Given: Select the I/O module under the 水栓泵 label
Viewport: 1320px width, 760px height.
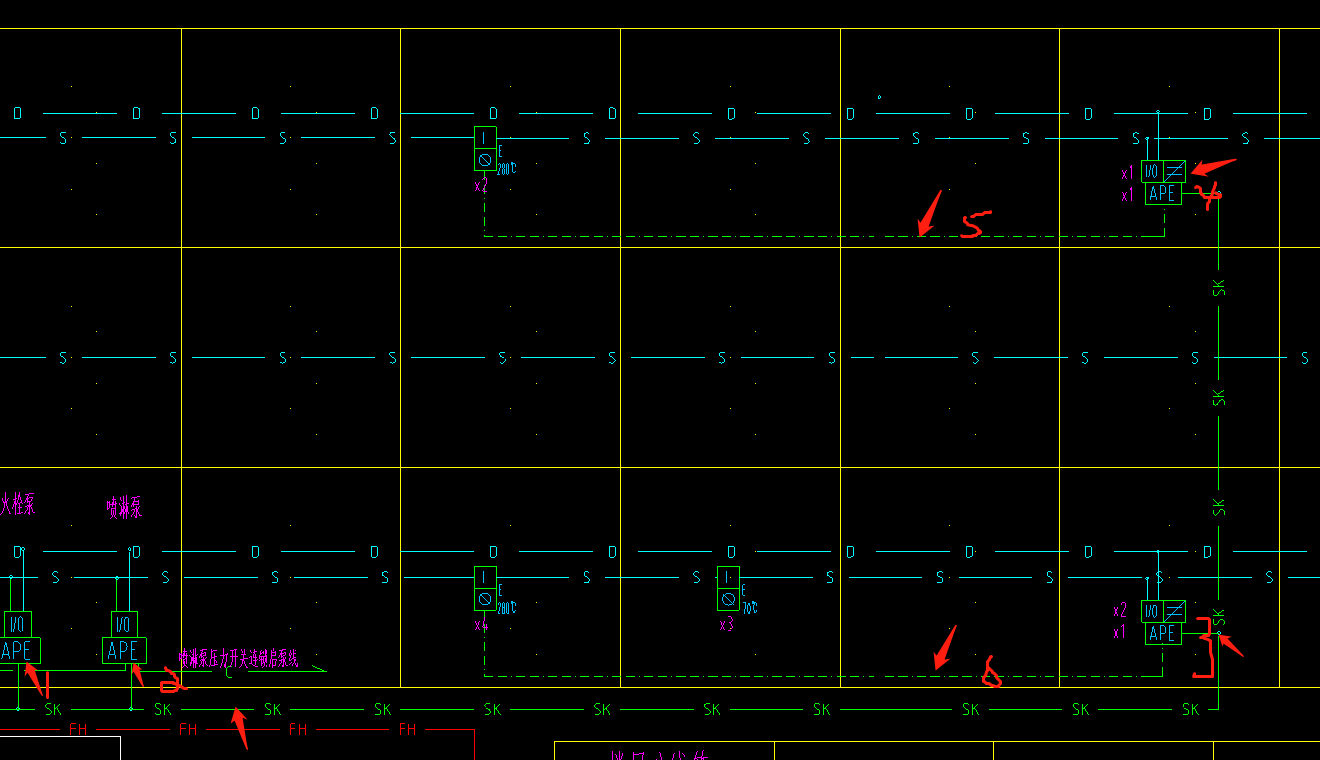Looking at the screenshot, I should tap(18, 624).
